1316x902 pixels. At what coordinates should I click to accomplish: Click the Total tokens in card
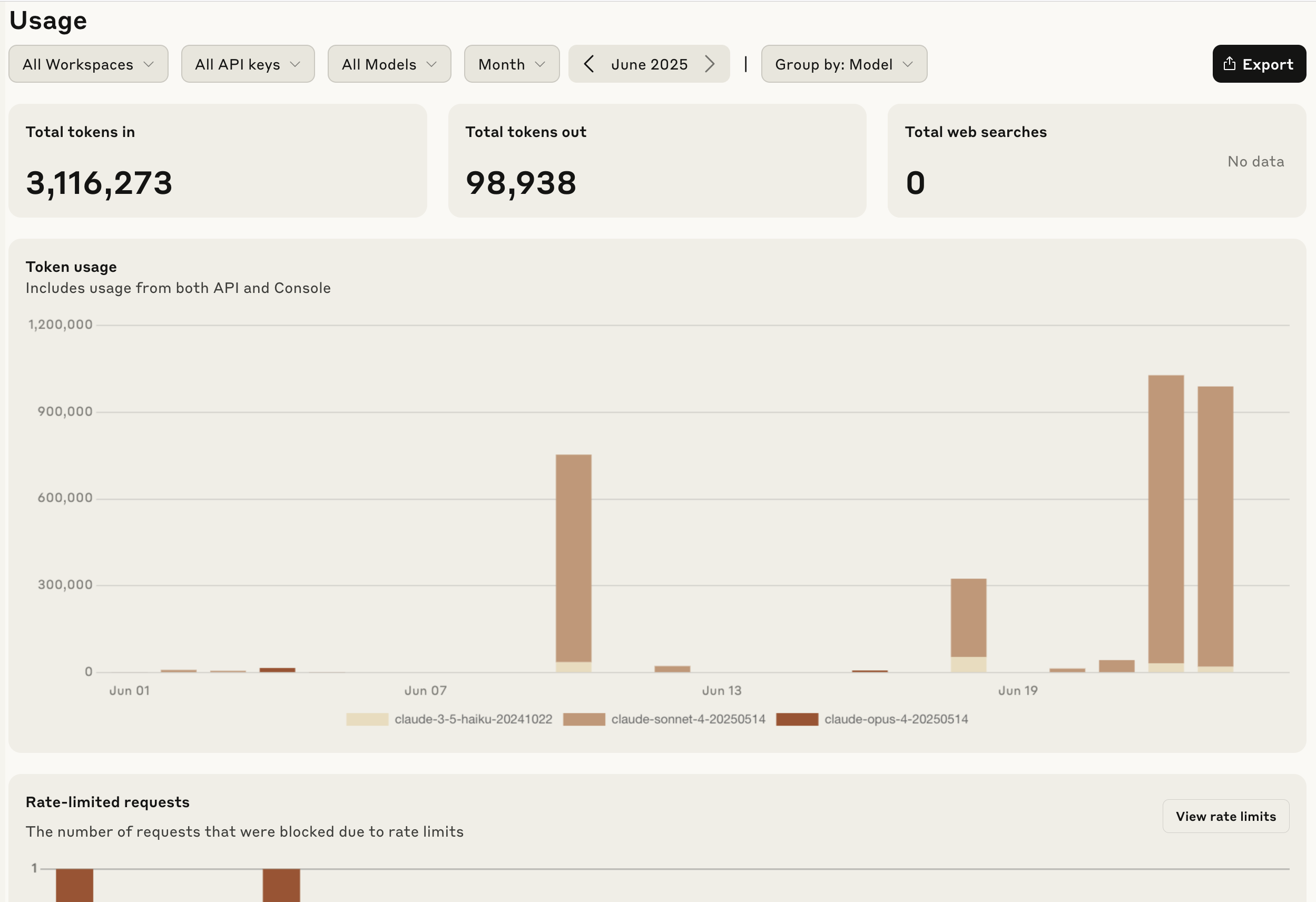pyautogui.click(x=218, y=160)
